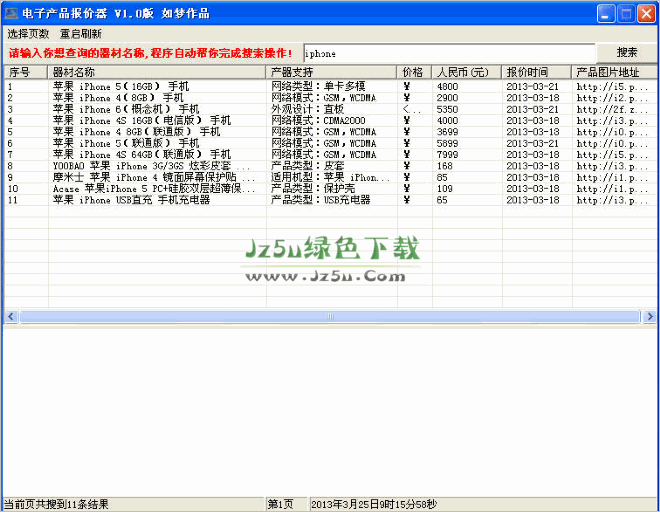The width and height of the screenshot is (660, 512).
Task: Close the 电子产品报价器 window
Action: [646, 13]
